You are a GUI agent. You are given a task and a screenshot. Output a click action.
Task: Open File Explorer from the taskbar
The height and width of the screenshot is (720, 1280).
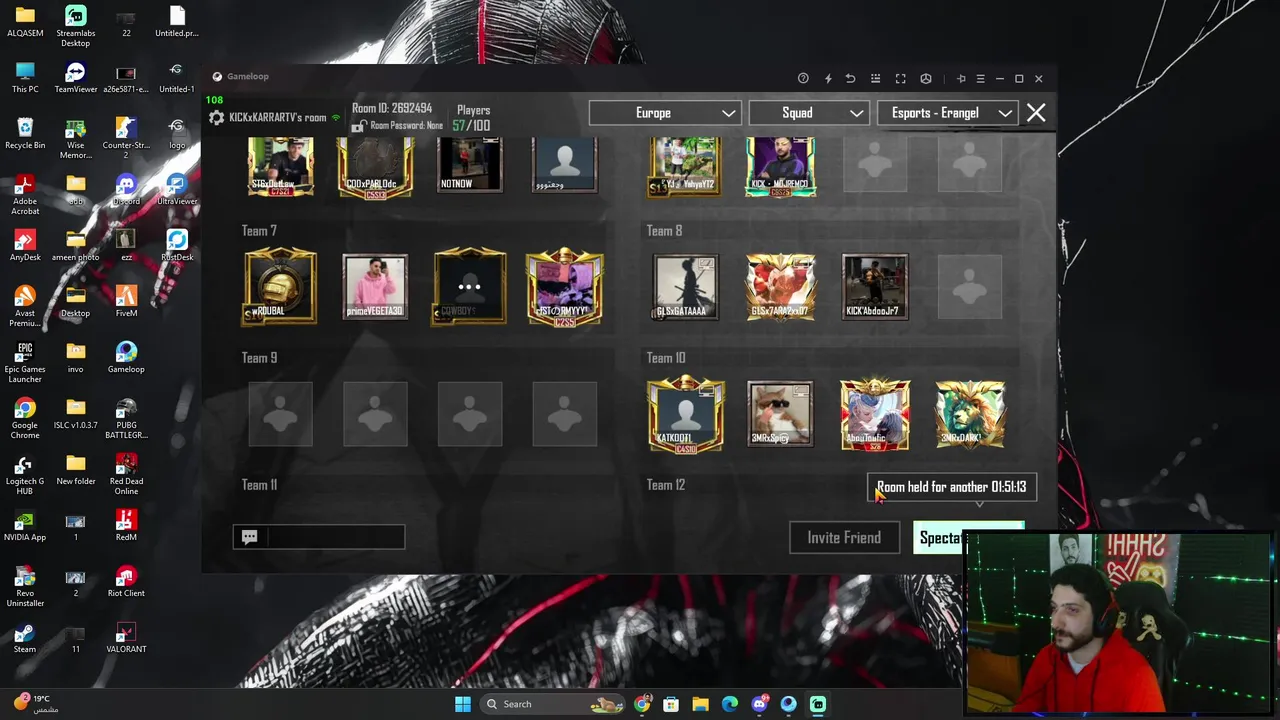(x=700, y=704)
